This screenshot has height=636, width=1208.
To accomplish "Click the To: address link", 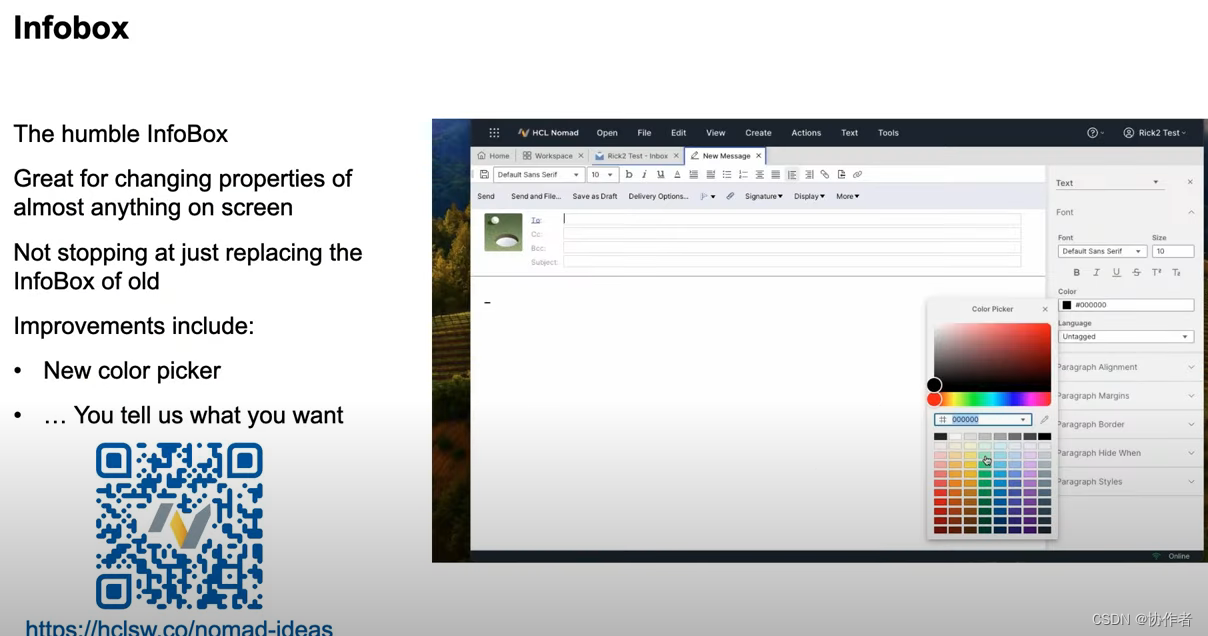I will tap(536, 220).
